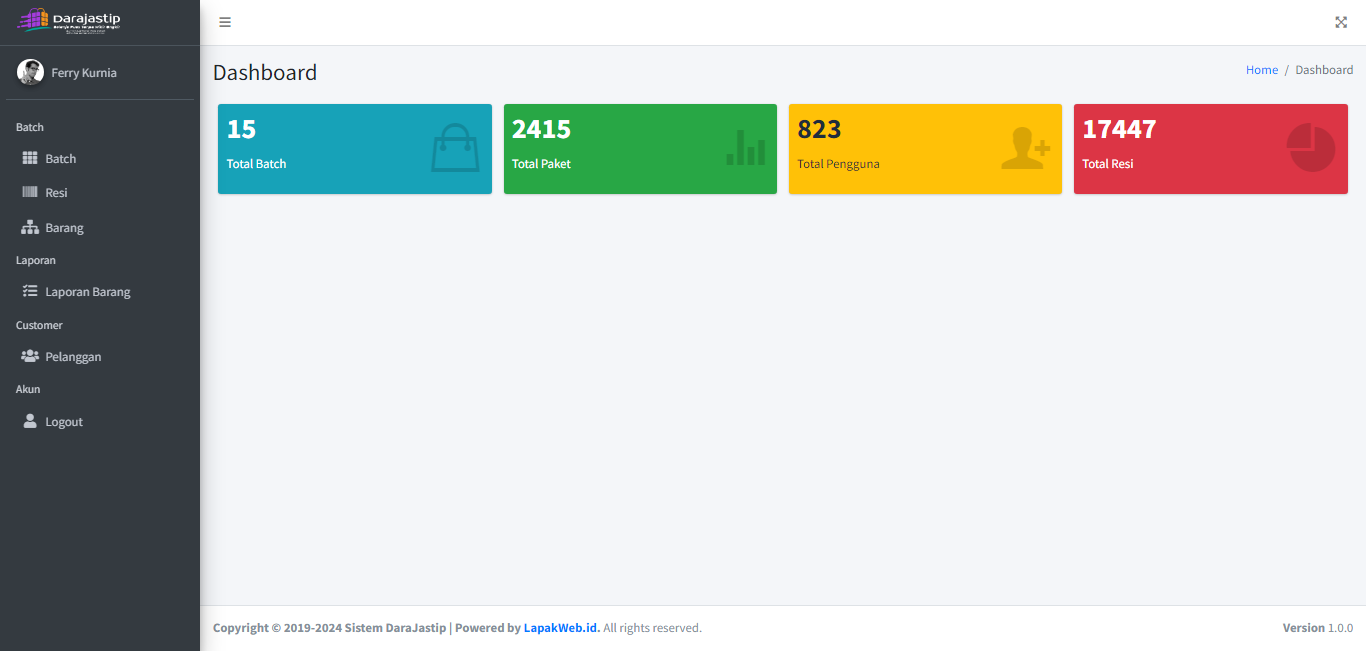Click the Resi barcode icon

point(30,193)
